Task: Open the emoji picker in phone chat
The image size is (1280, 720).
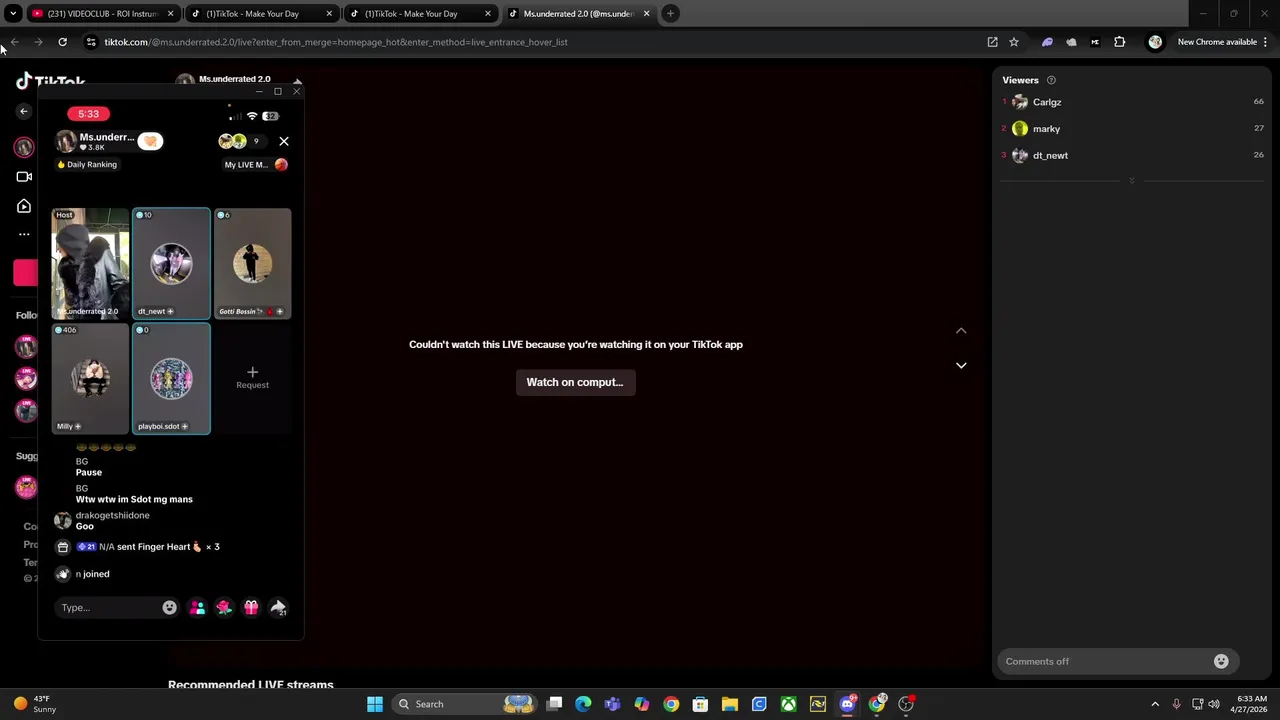Action: coord(170,607)
